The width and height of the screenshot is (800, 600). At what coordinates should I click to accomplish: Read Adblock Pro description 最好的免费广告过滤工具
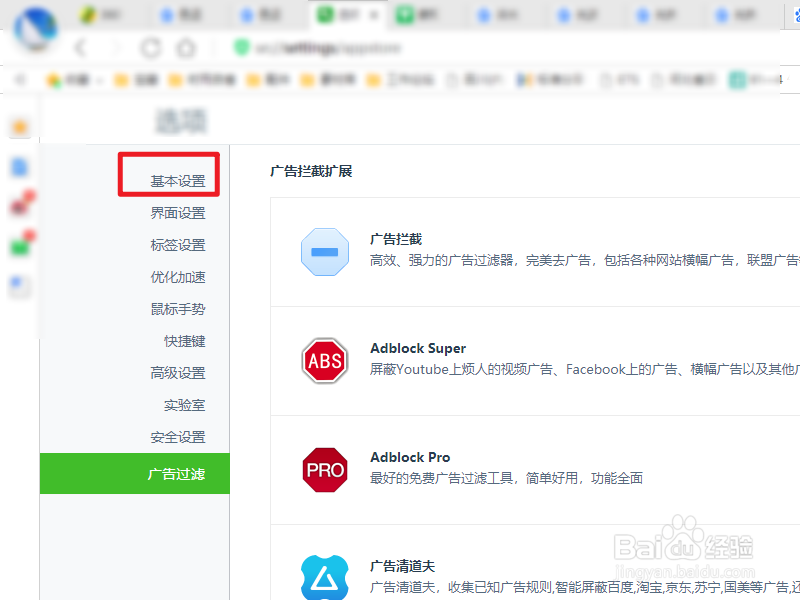(x=506, y=478)
